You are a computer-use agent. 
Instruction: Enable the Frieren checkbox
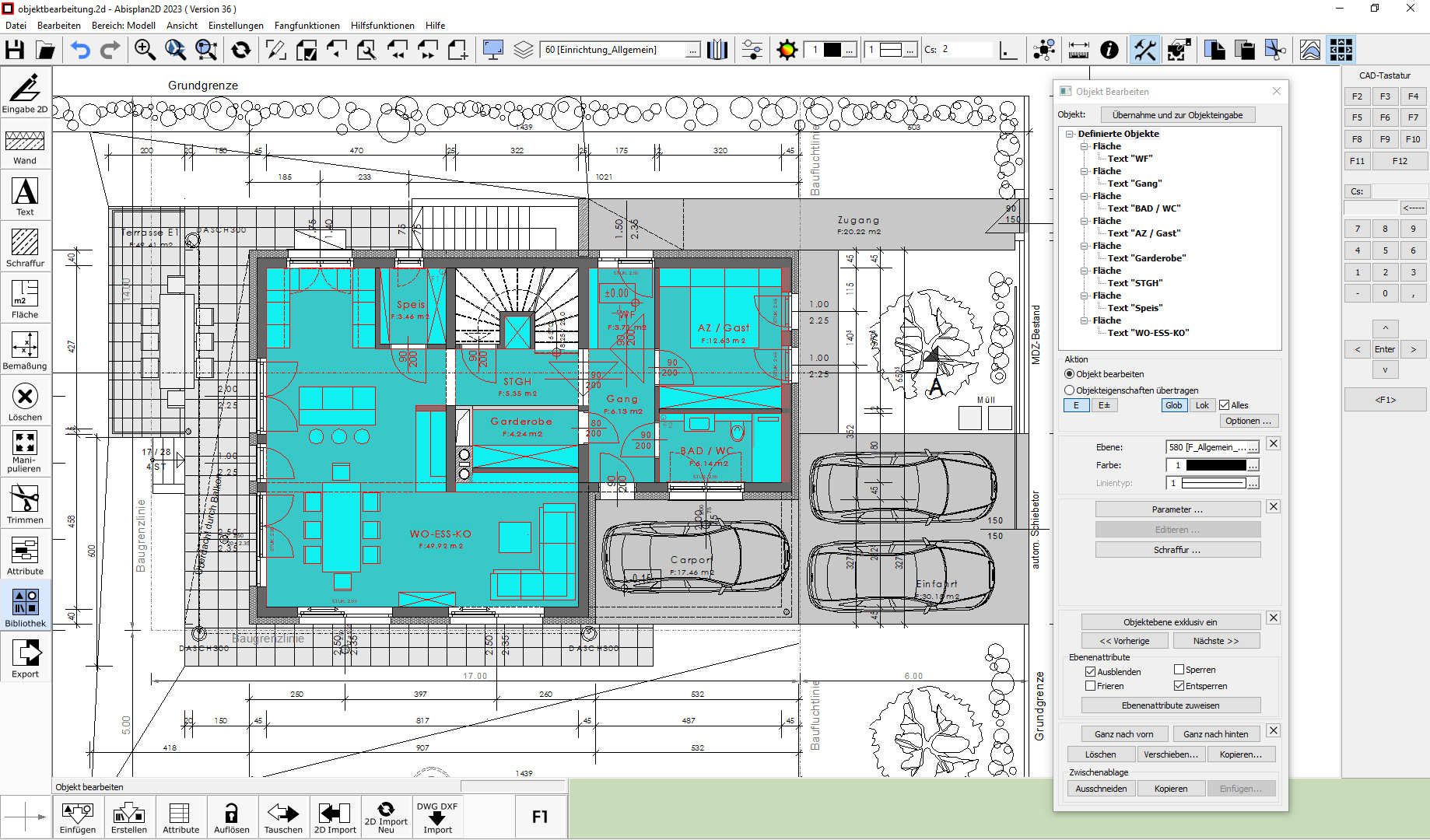(1091, 686)
